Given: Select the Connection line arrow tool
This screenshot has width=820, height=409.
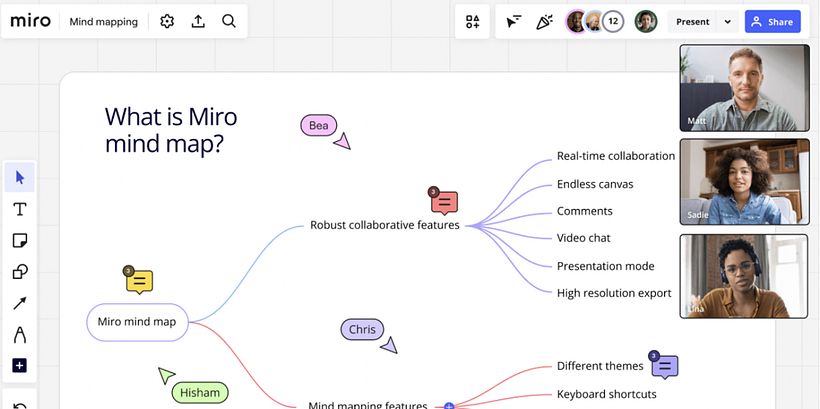Looking at the screenshot, I should click(x=20, y=303).
